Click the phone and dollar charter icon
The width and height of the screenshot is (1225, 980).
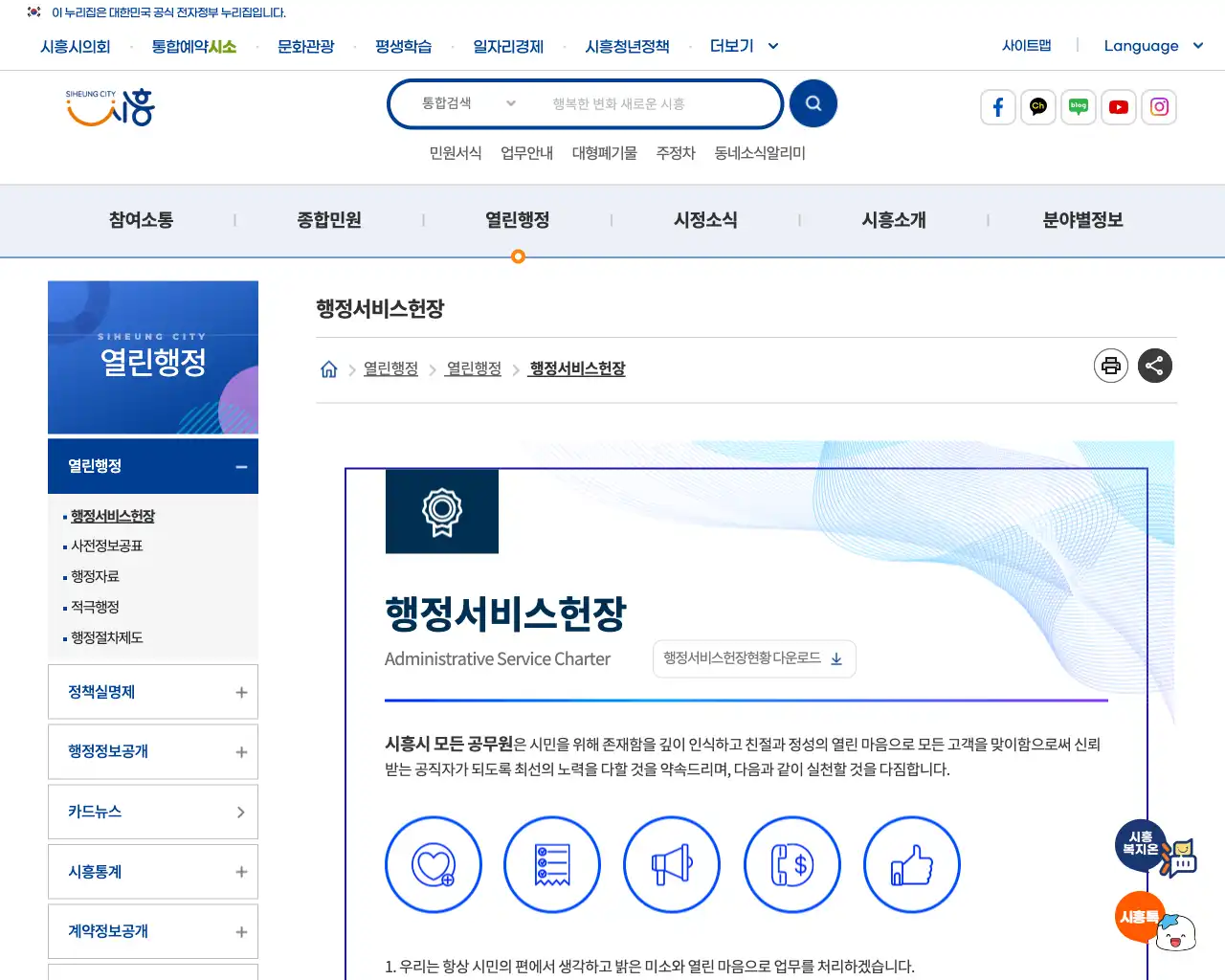(792, 865)
